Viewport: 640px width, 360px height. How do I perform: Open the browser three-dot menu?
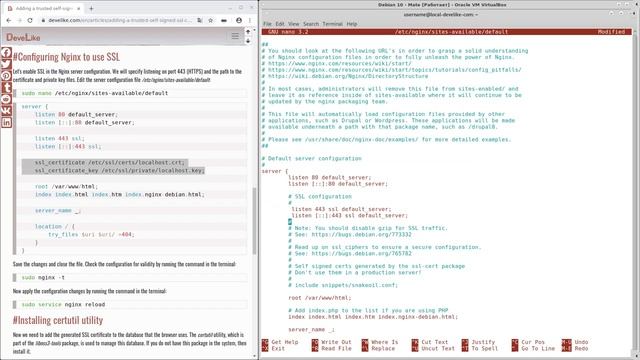point(250,20)
